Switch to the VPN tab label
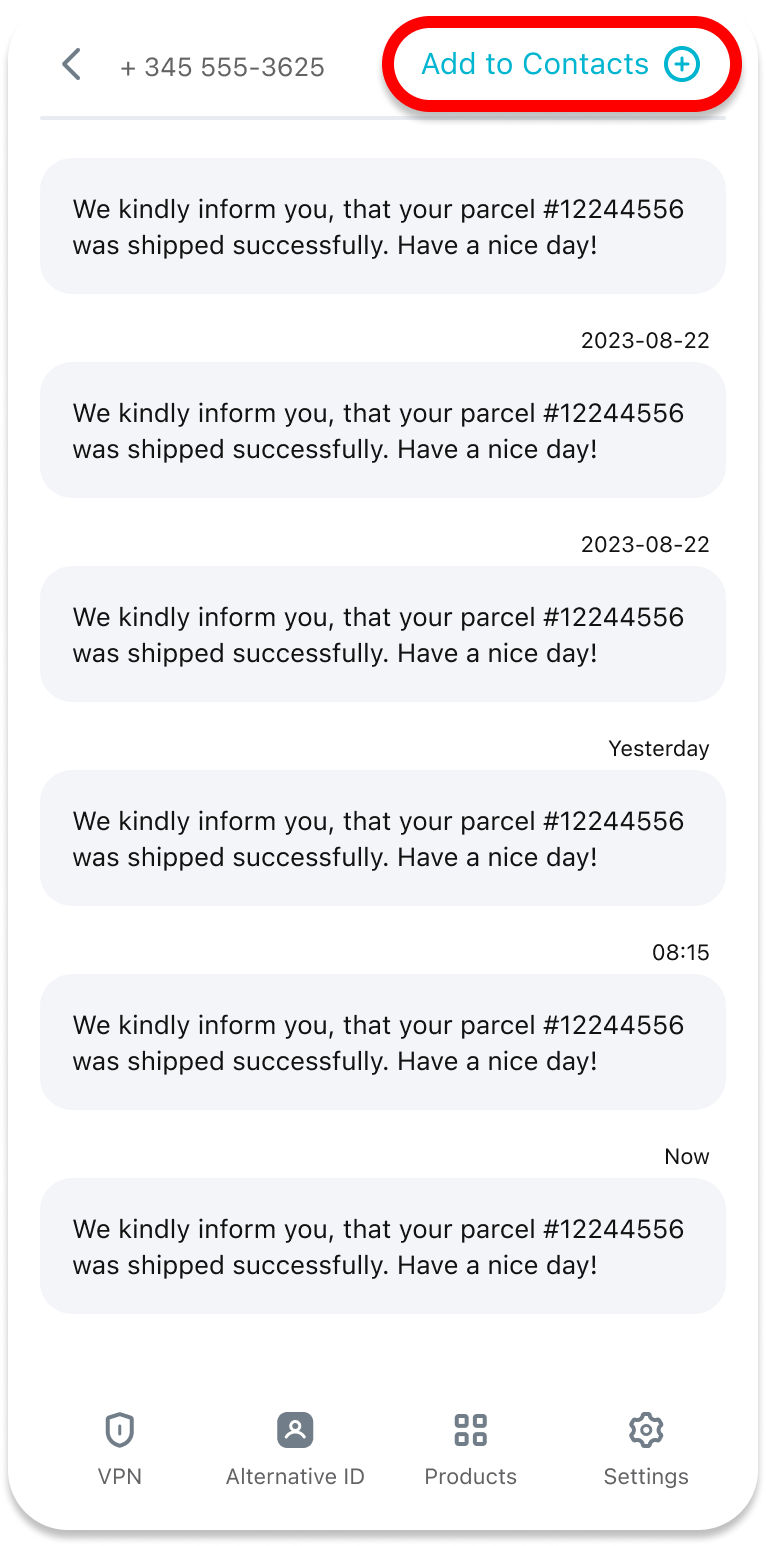The image size is (766, 1546). (x=120, y=1476)
